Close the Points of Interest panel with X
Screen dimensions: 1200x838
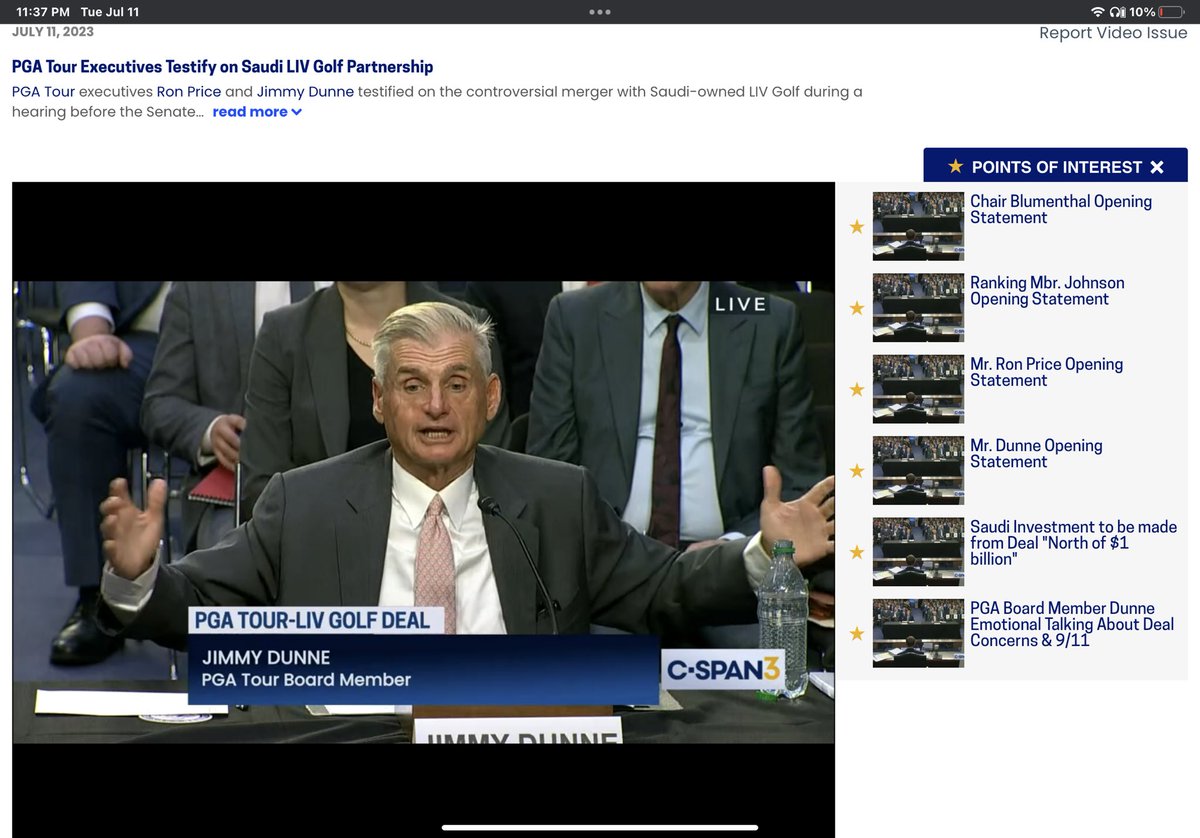1157,167
